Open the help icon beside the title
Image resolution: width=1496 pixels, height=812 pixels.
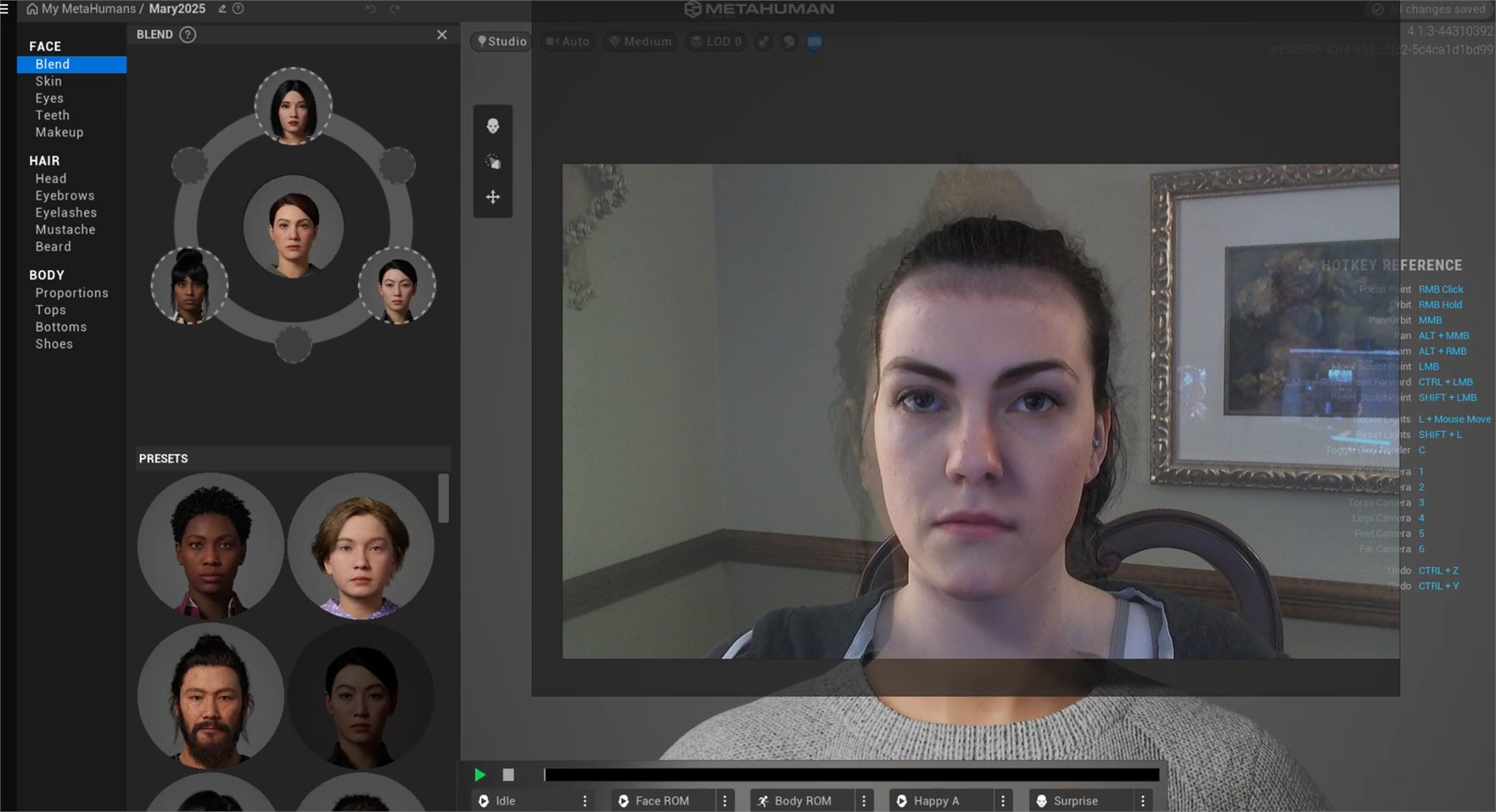point(238,9)
